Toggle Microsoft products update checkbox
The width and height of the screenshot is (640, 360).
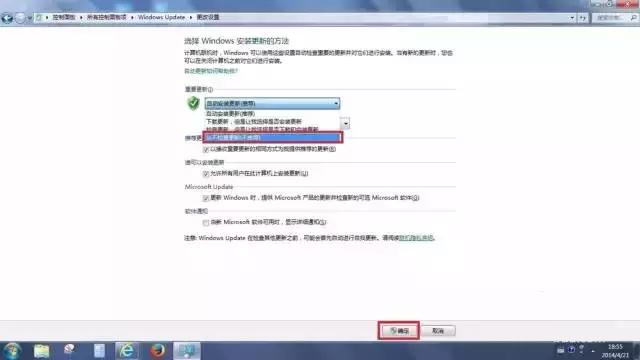206,198
